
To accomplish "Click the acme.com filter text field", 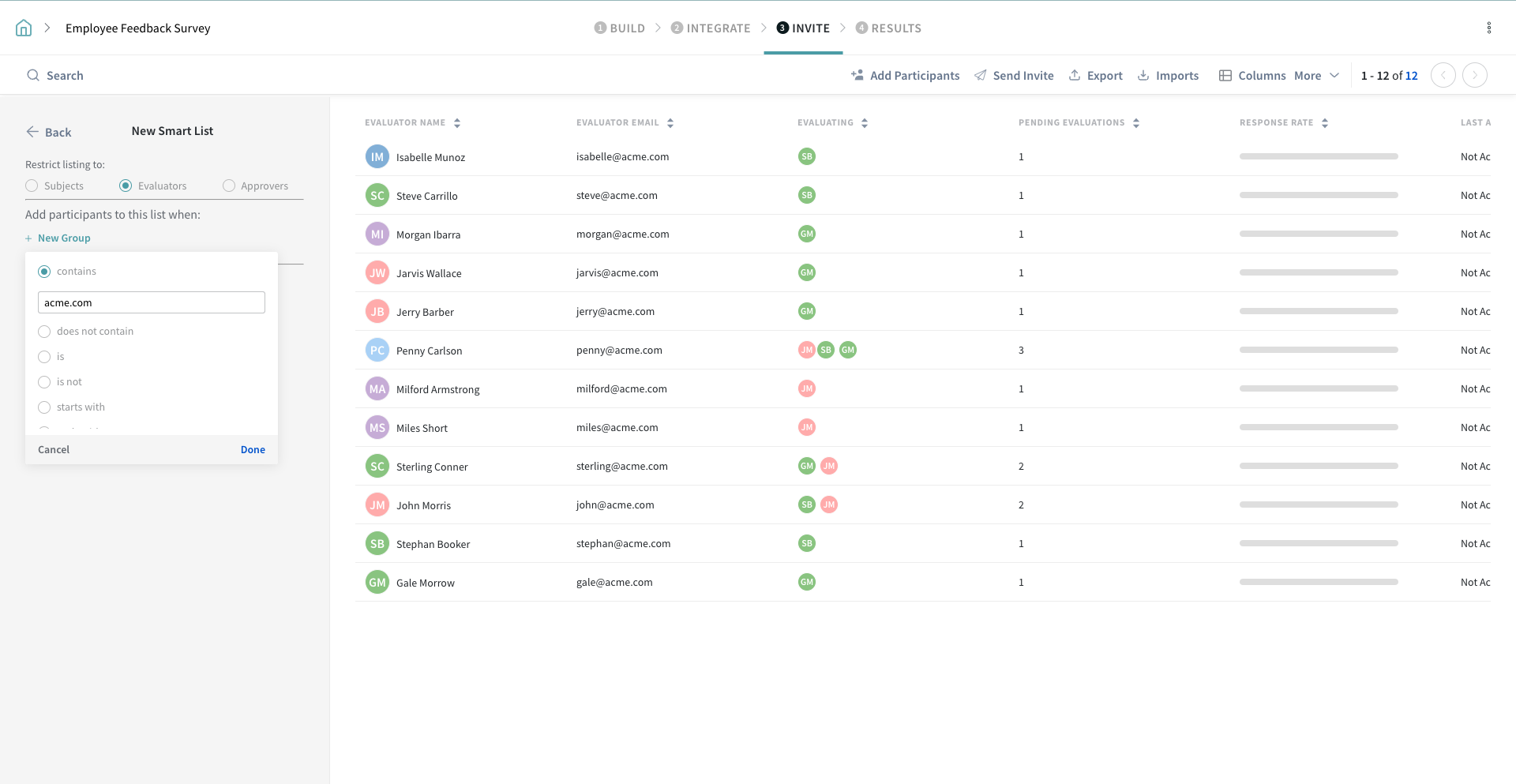I will [x=151, y=303].
